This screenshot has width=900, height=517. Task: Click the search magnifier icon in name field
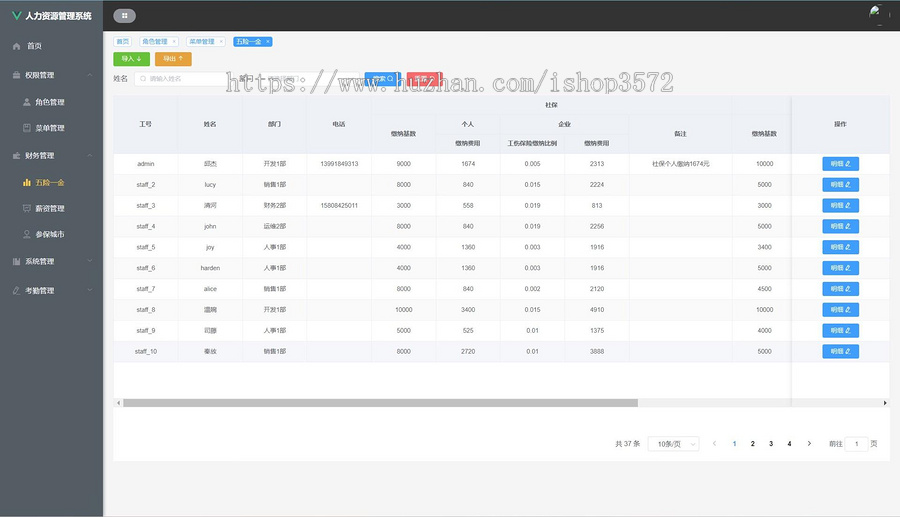pos(143,79)
